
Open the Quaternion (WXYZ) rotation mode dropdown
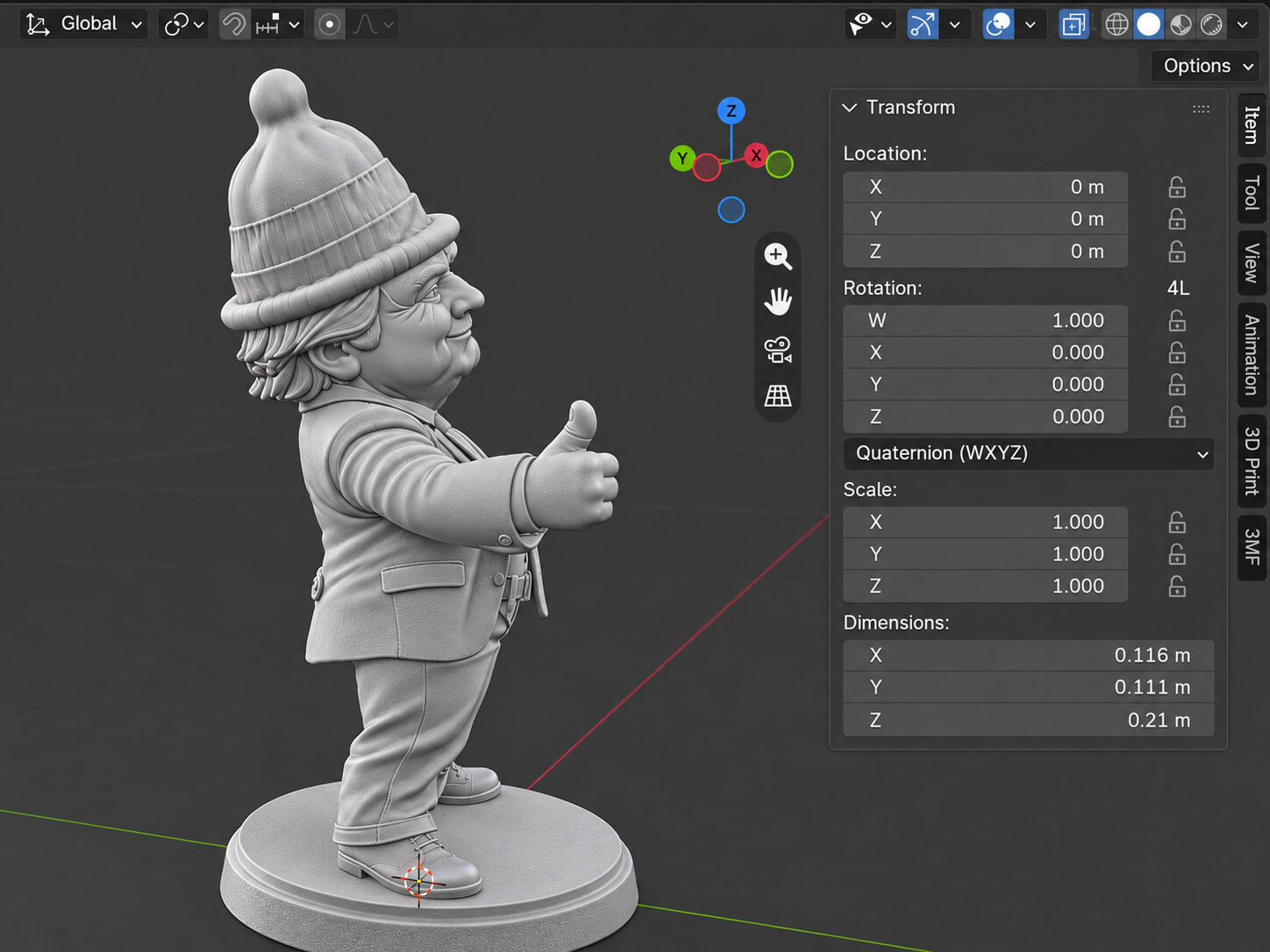(1029, 453)
